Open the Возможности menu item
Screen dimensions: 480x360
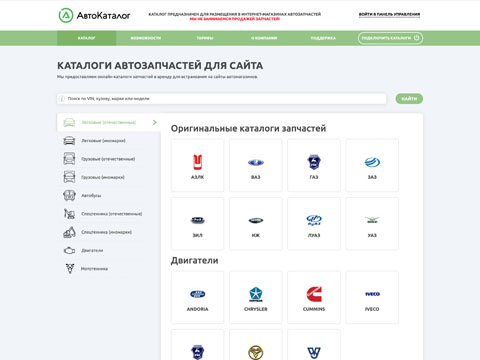pos(146,38)
